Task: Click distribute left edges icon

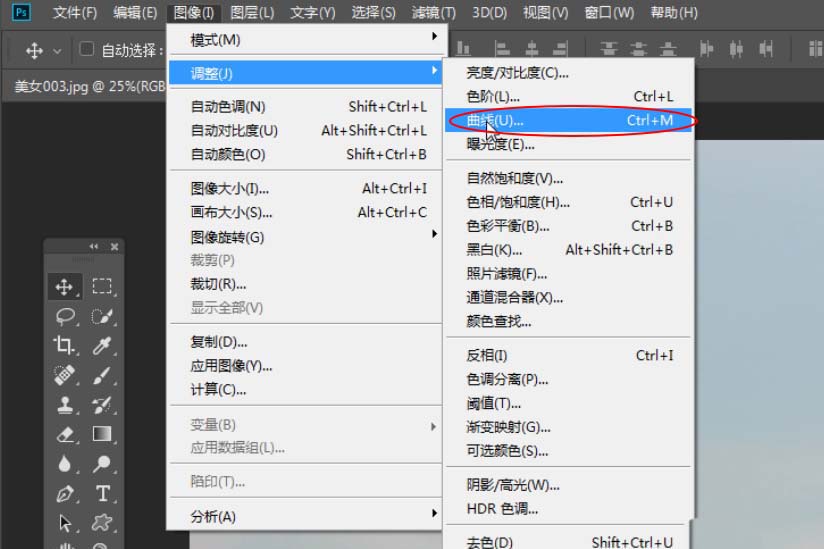Action: click(x=706, y=49)
